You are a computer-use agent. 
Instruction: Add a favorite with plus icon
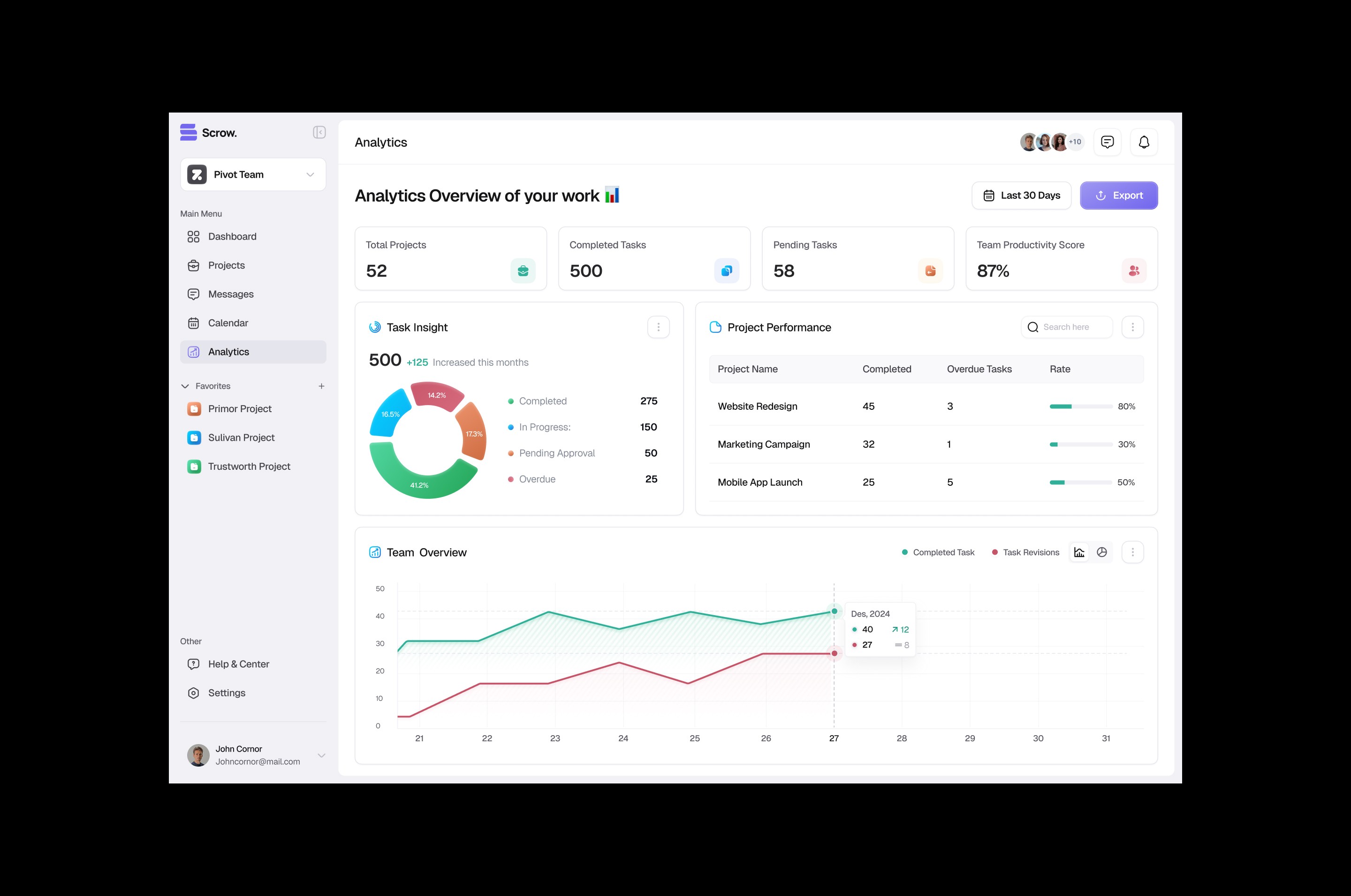(x=321, y=386)
